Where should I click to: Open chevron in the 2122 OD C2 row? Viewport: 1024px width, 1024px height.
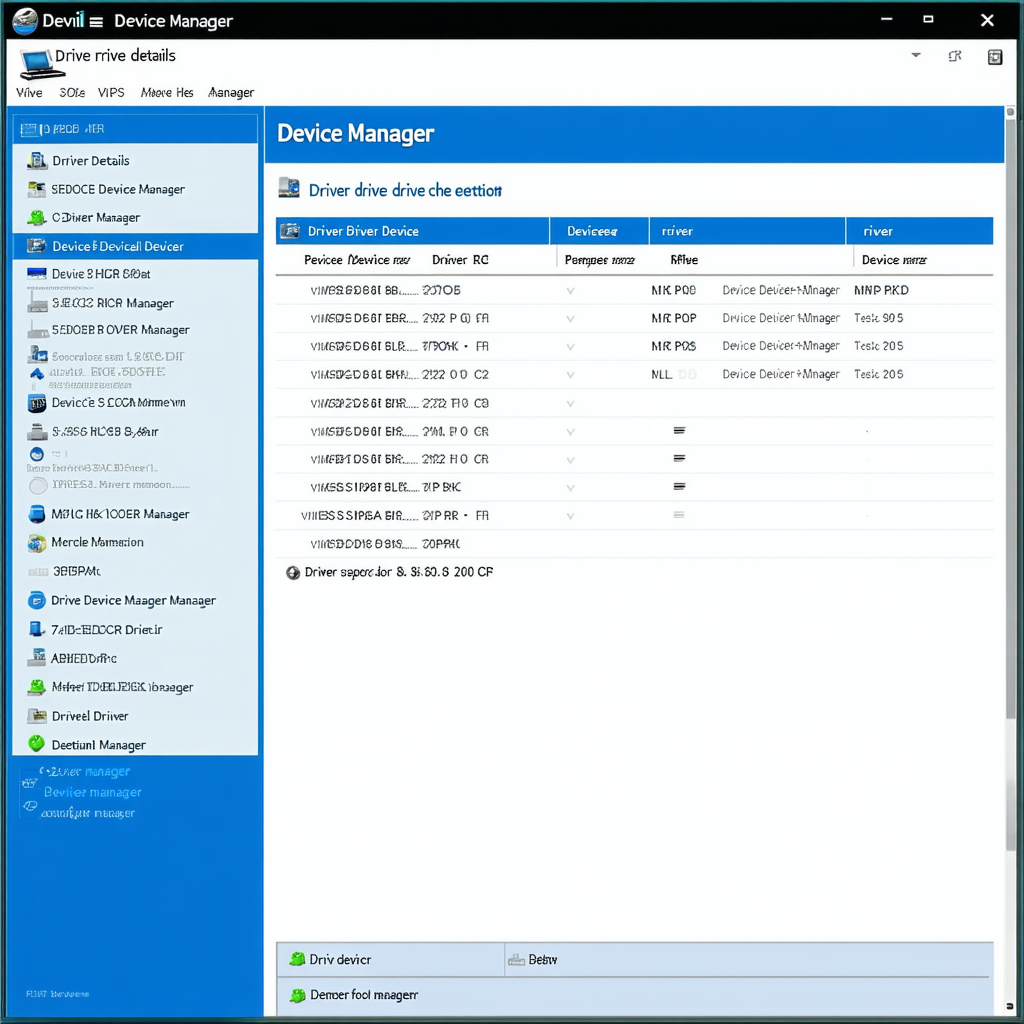[570, 376]
